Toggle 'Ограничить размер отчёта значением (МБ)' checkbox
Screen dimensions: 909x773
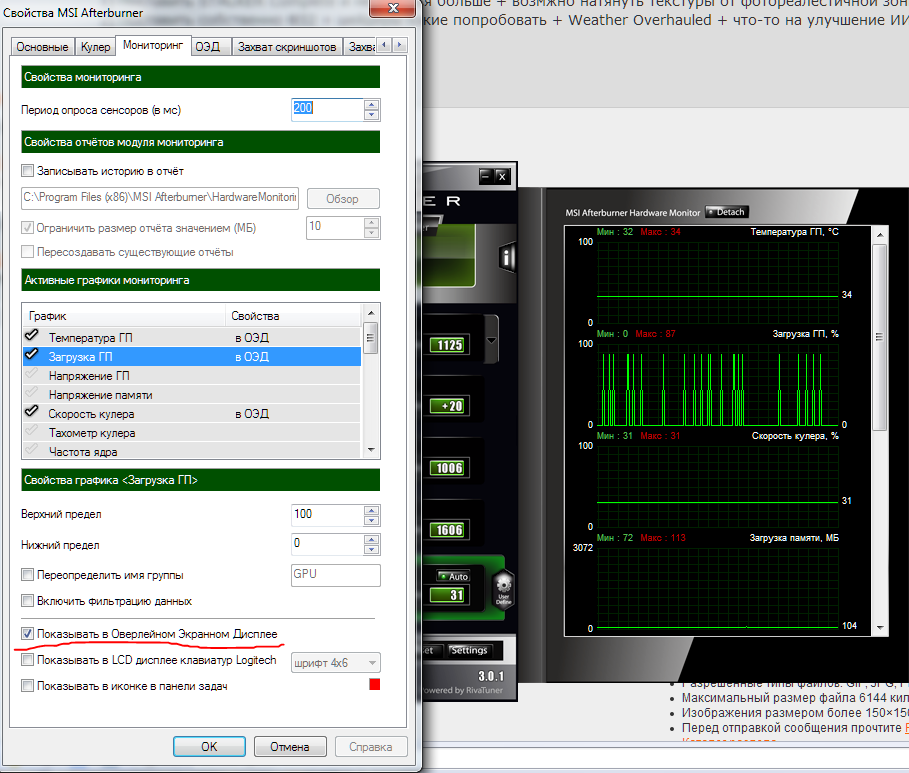click(x=27, y=228)
